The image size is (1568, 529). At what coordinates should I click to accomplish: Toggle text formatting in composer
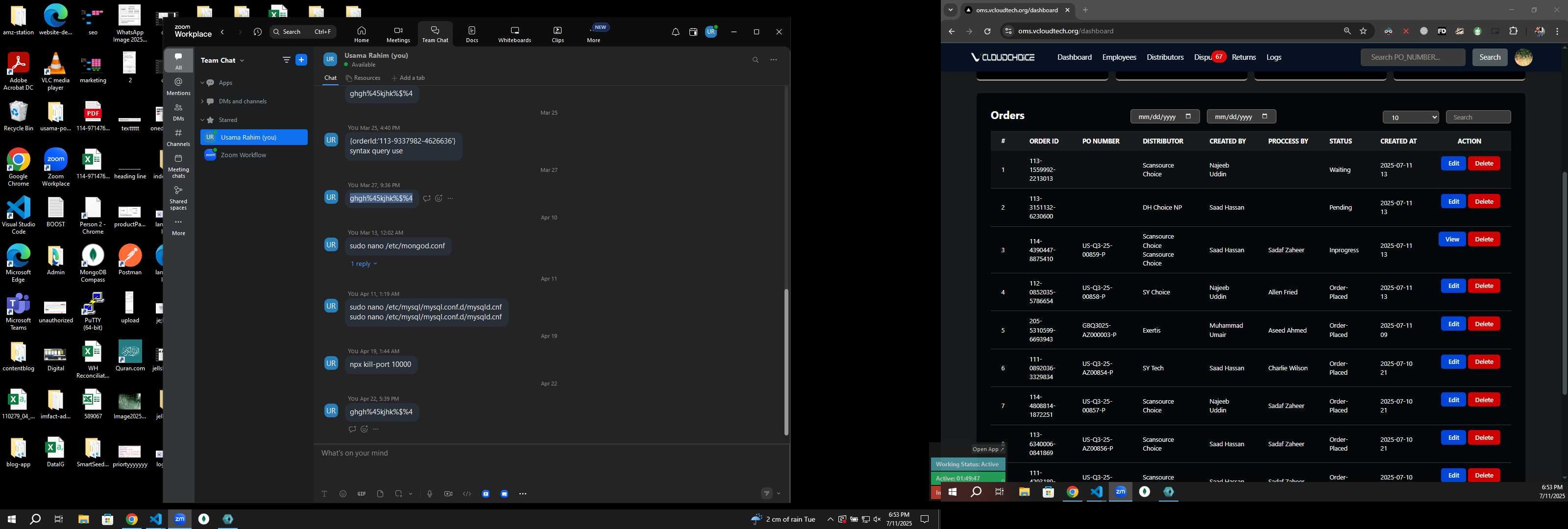[x=324, y=494]
